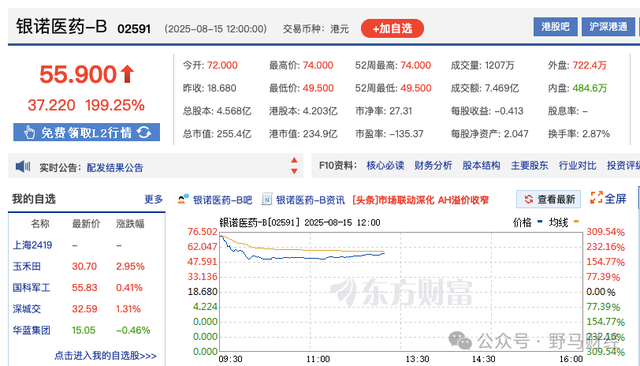Click the fullscreen expand icon
The height and width of the screenshot is (366, 640).
(x=596, y=198)
